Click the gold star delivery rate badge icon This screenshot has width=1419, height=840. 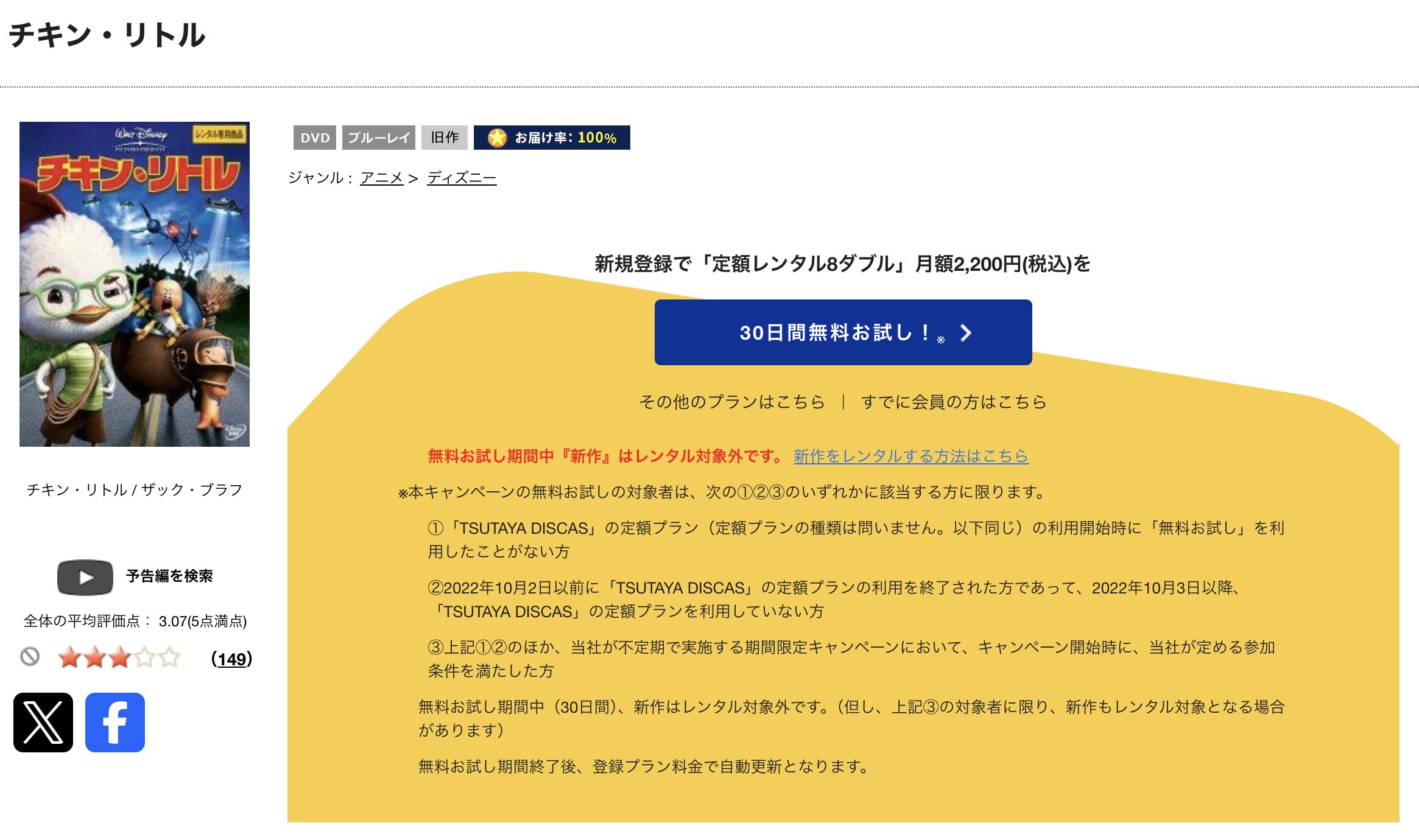click(x=498, y=138)
